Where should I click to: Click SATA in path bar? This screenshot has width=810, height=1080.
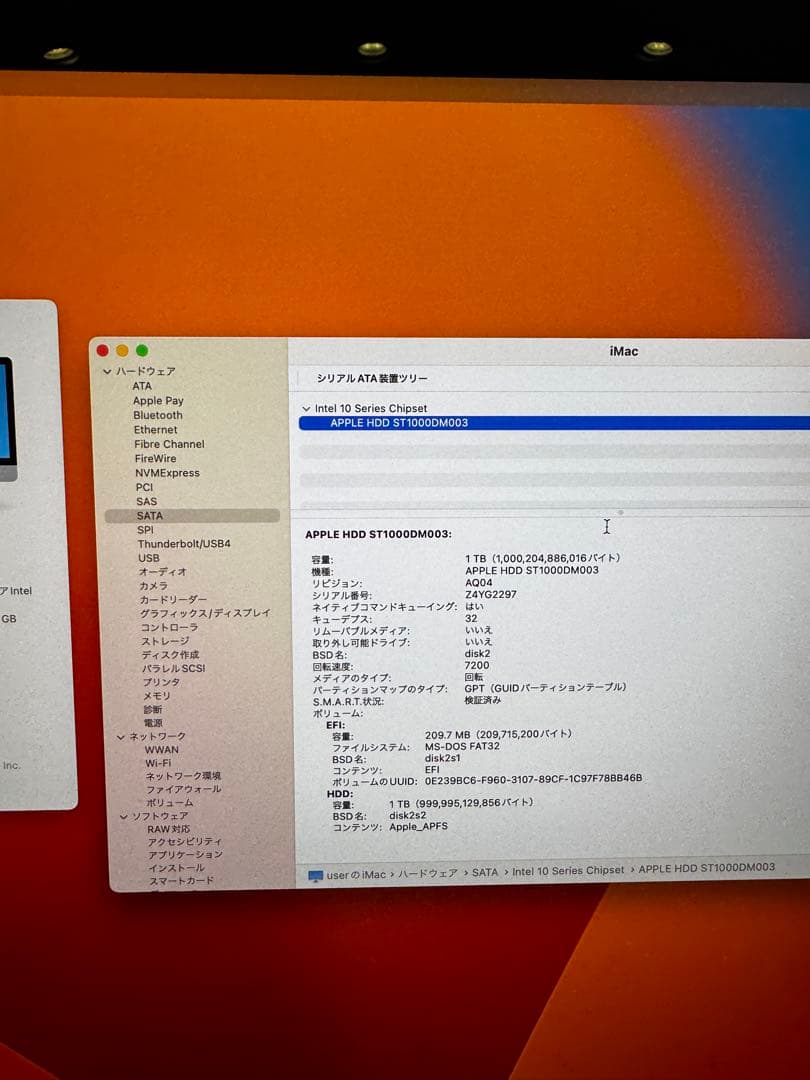click(x=485, y=872)
